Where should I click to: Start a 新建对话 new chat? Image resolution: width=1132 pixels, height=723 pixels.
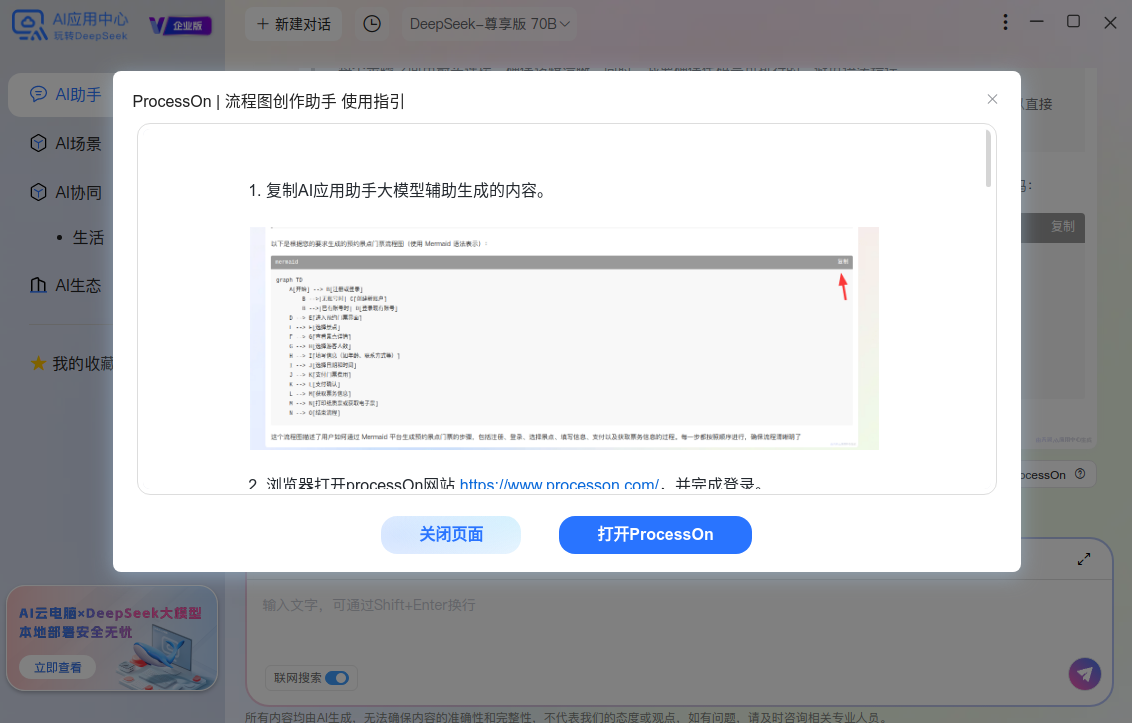[293, 24]
